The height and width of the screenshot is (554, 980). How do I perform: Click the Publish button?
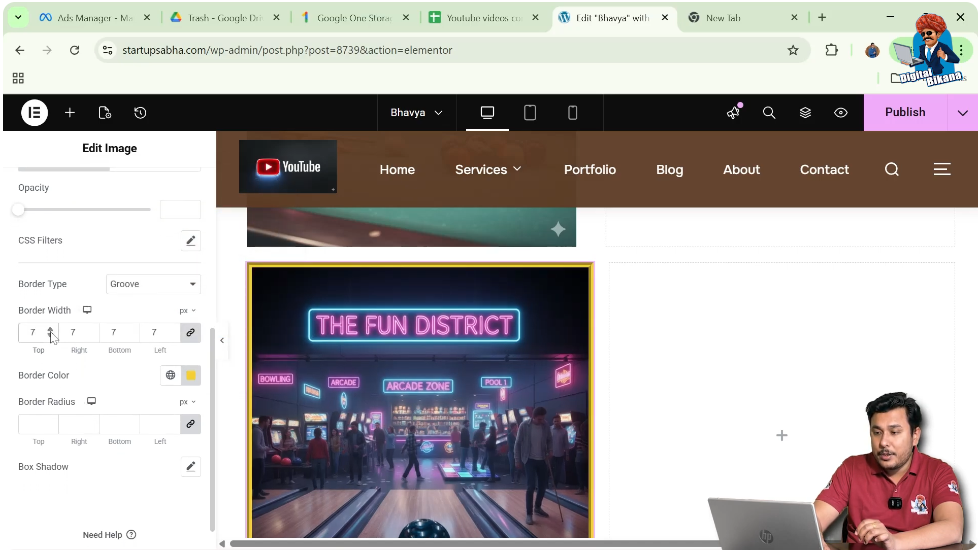tap(904, 113)
